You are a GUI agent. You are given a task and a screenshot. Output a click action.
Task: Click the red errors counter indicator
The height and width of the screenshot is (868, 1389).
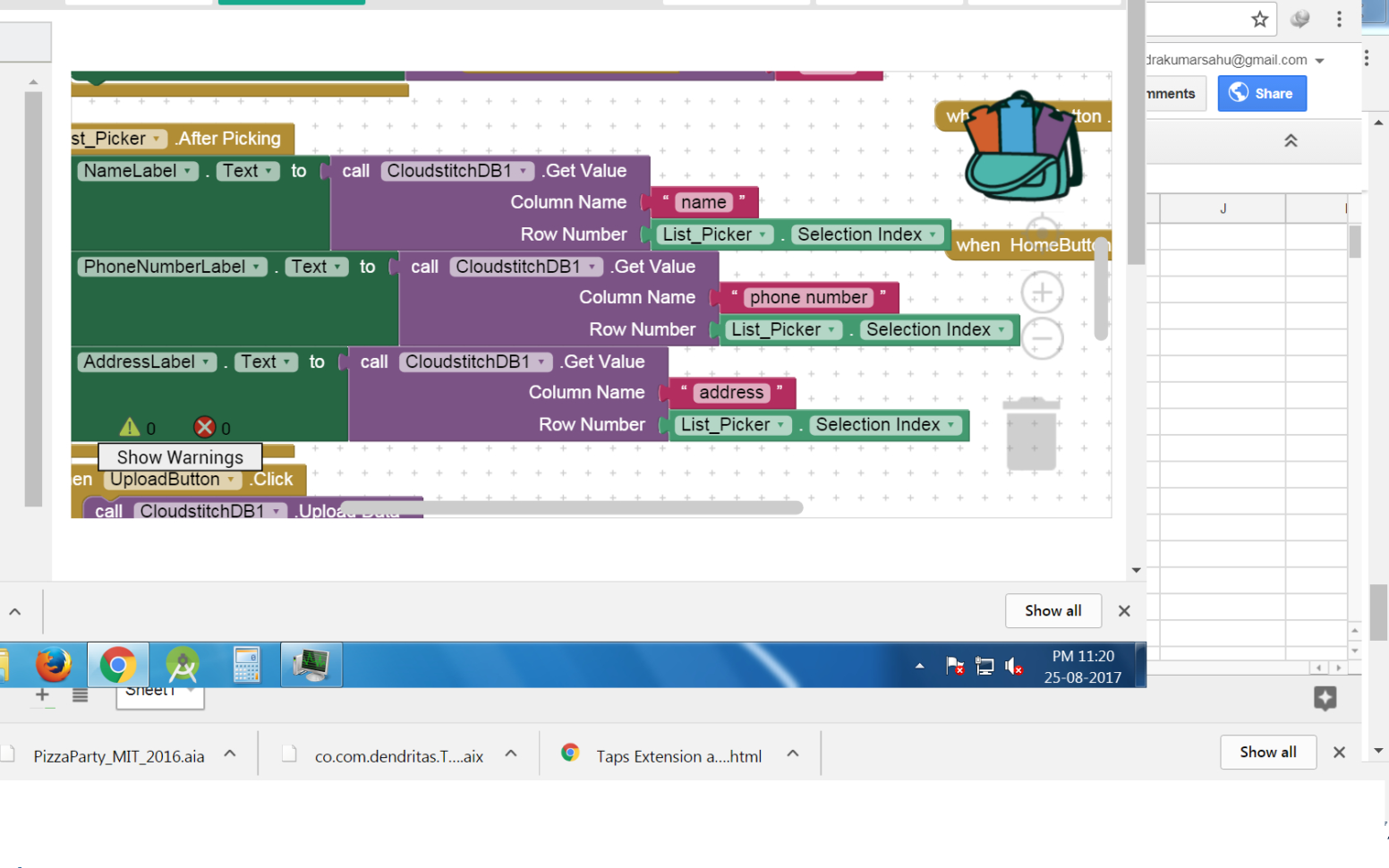(x=207, y=427)
